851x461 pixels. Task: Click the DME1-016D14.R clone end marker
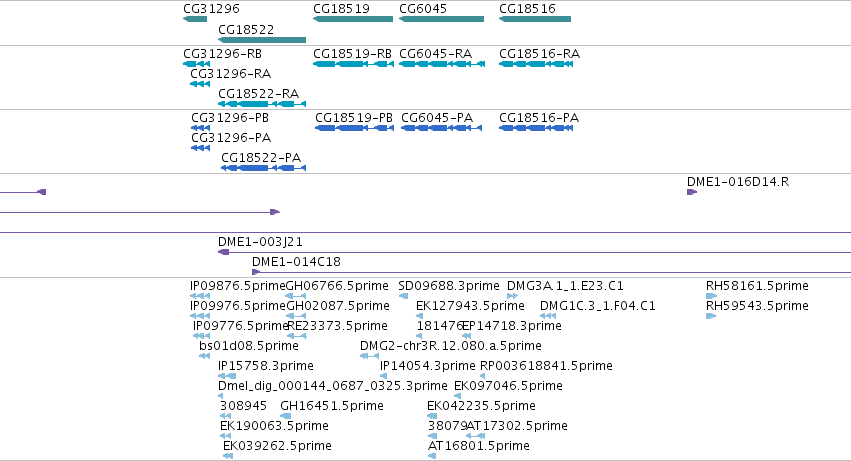point(692,192)
